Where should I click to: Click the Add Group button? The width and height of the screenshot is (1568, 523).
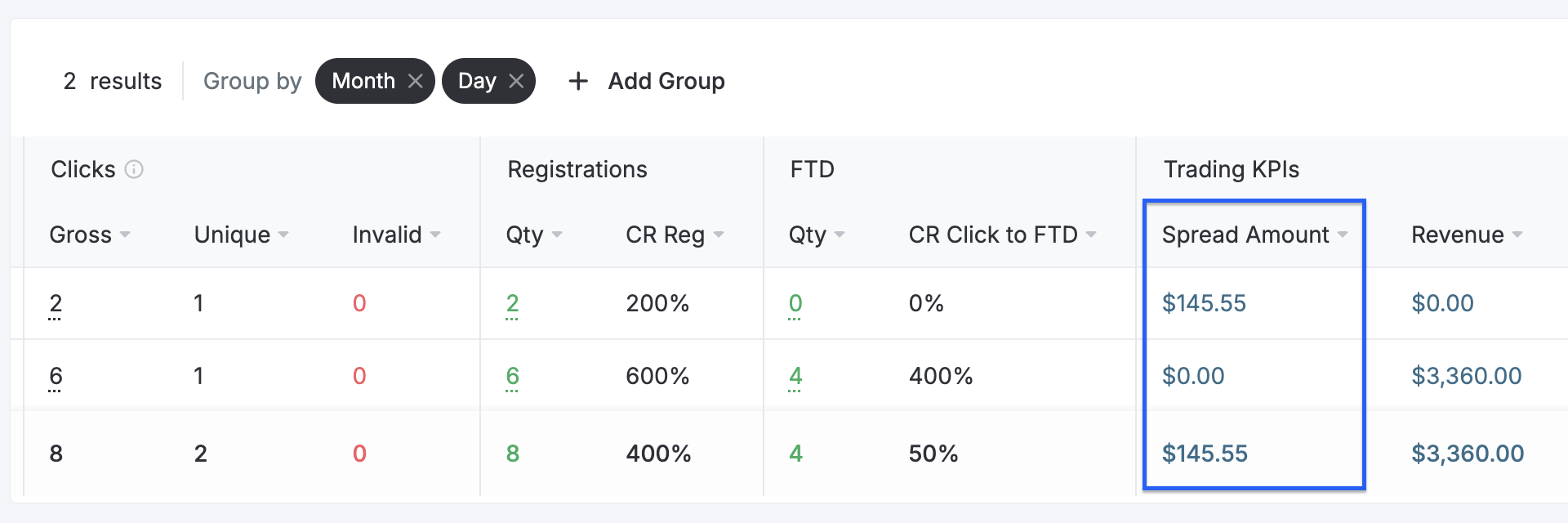pyautogui.click(x=647, y=81)
